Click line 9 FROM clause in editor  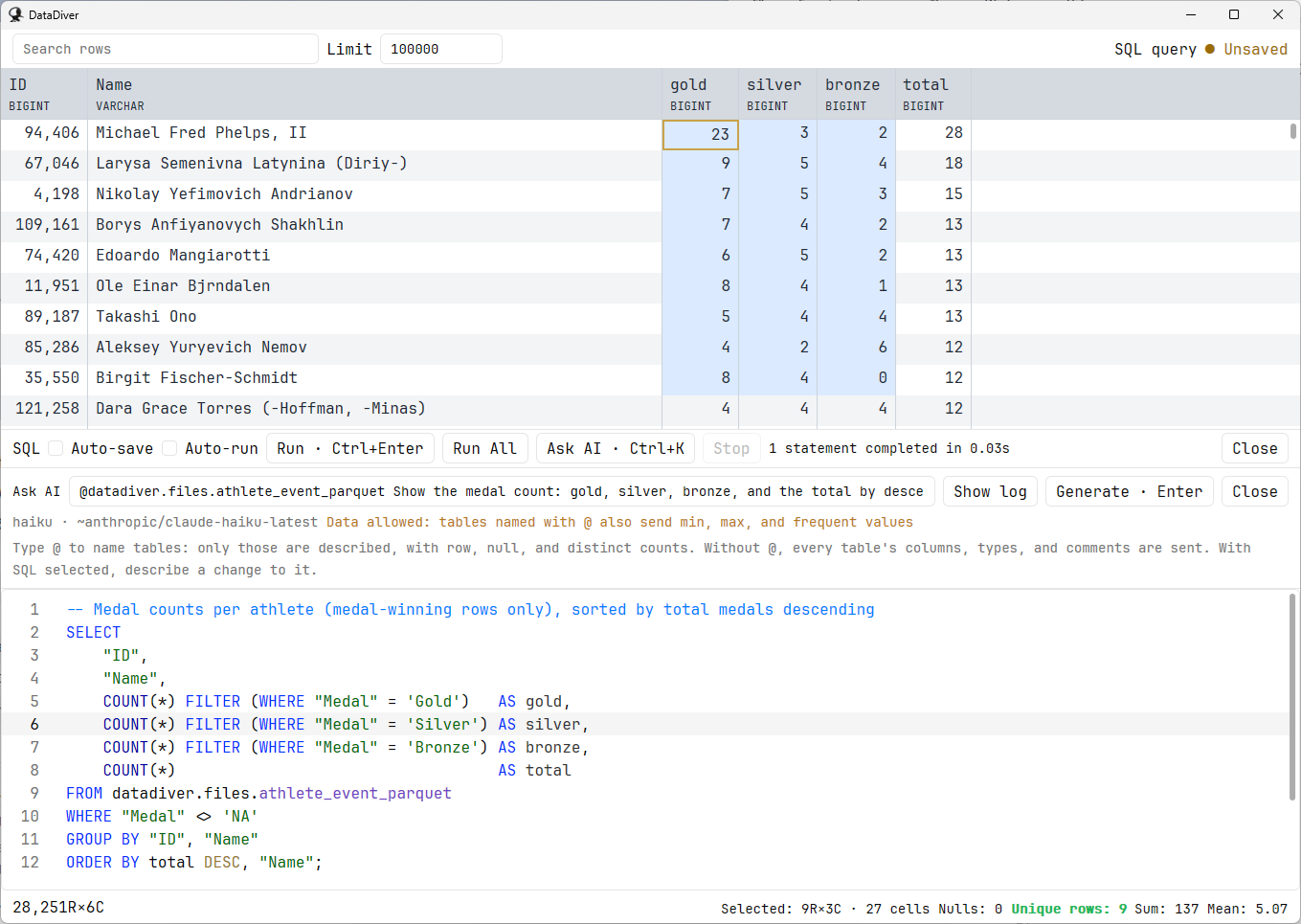point(258,794)
